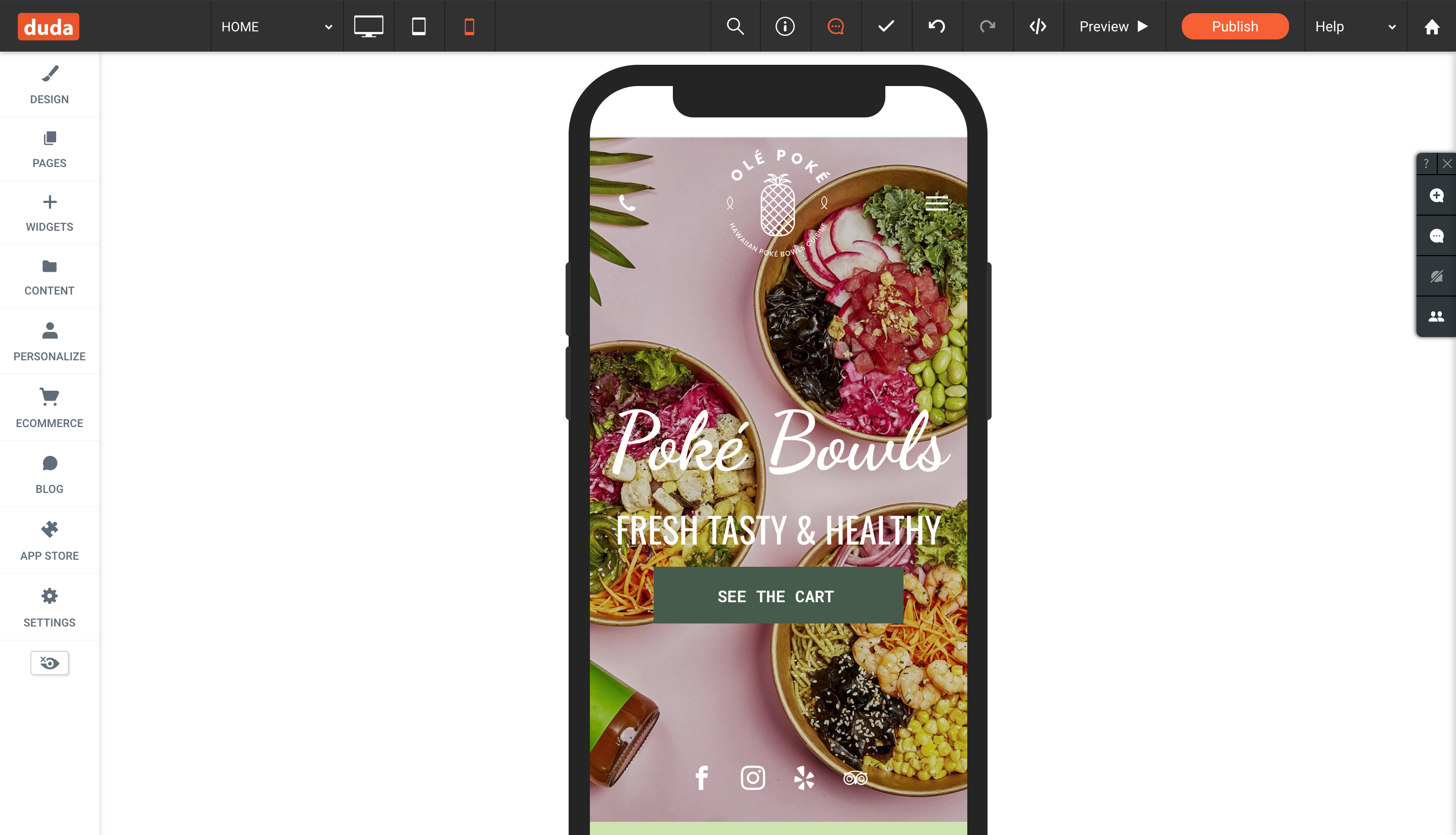Toggle hidden elements eye button
1456x835 pixels.
coord(49,663)
